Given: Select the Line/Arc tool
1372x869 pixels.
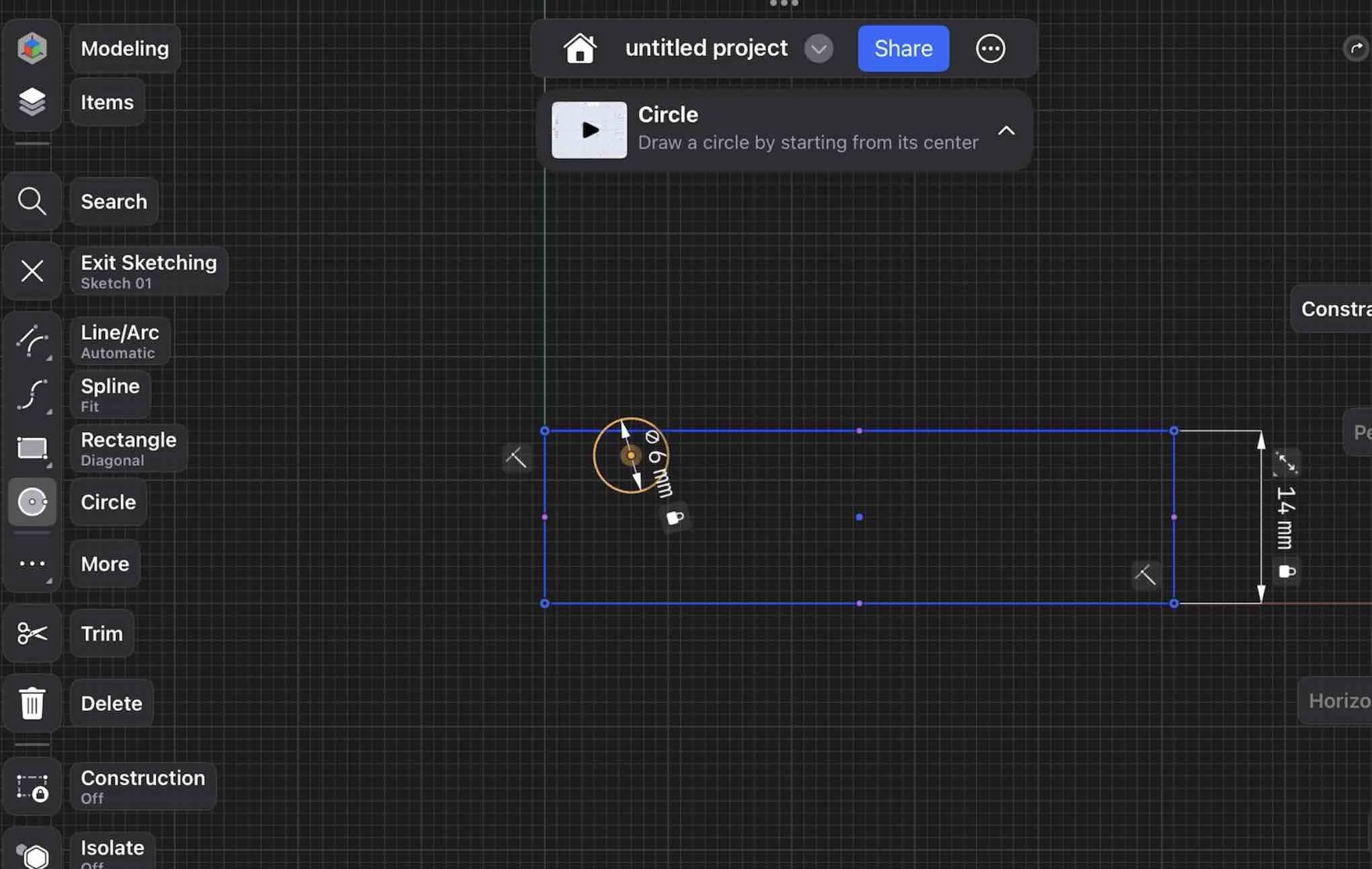Looking at the screenshot, I should [x=32, y=340].
